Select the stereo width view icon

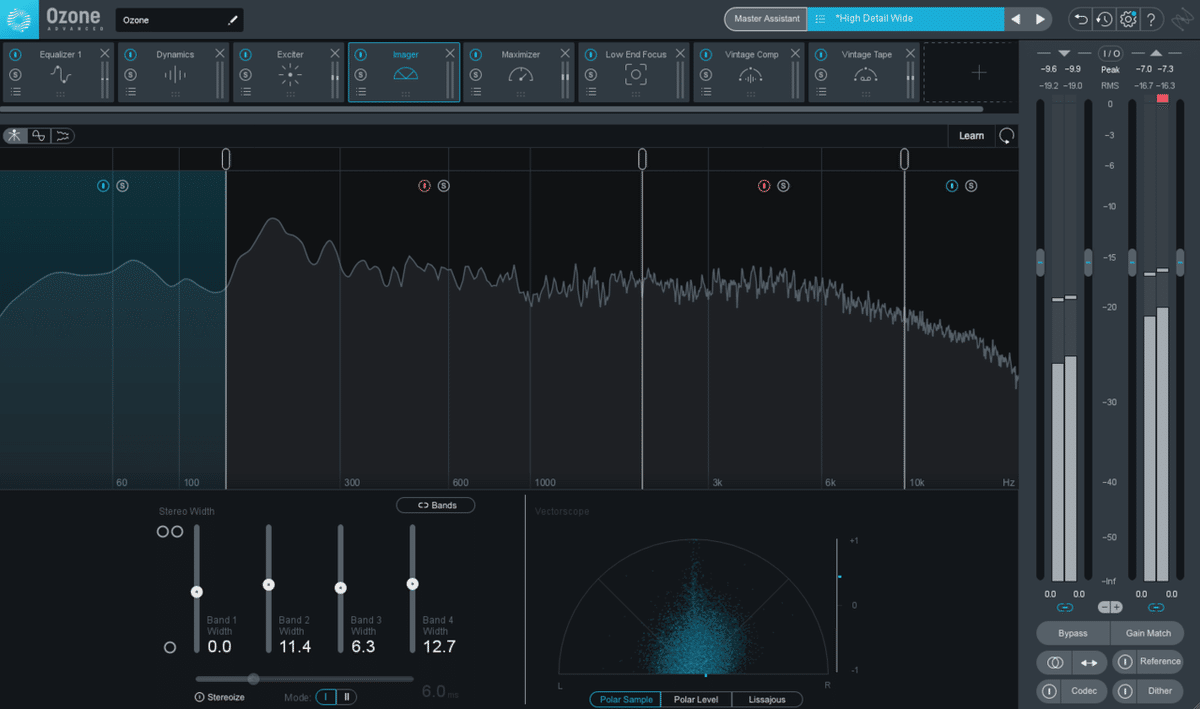(x=15, y=136)
